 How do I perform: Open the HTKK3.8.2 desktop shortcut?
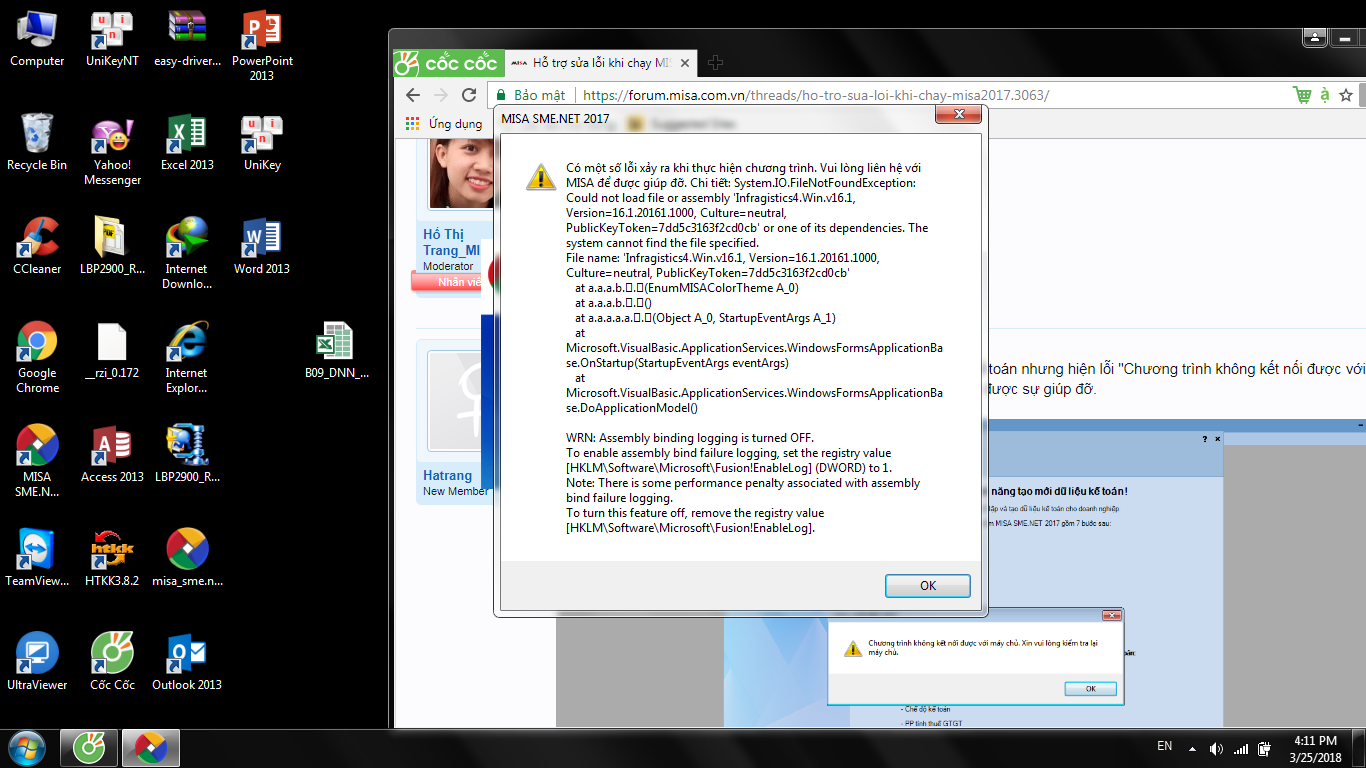pos(112,559)
